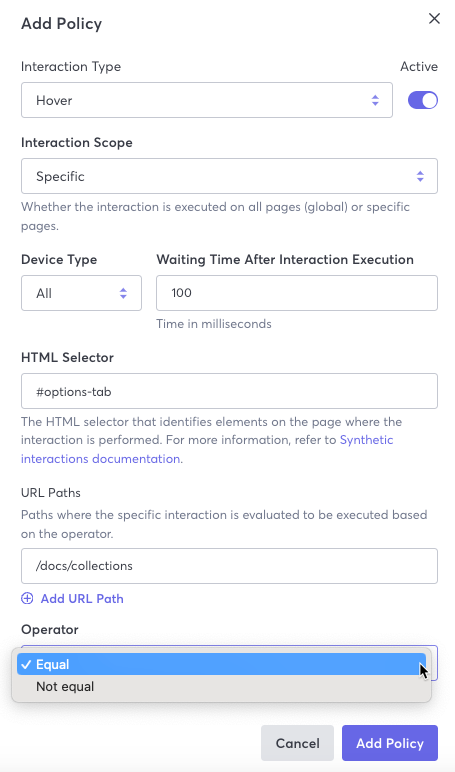The image size is (455, 772).
Task: Click the Interaction Type up-down arrows icon
Action: pyautogui.click(x=375, y=100)
